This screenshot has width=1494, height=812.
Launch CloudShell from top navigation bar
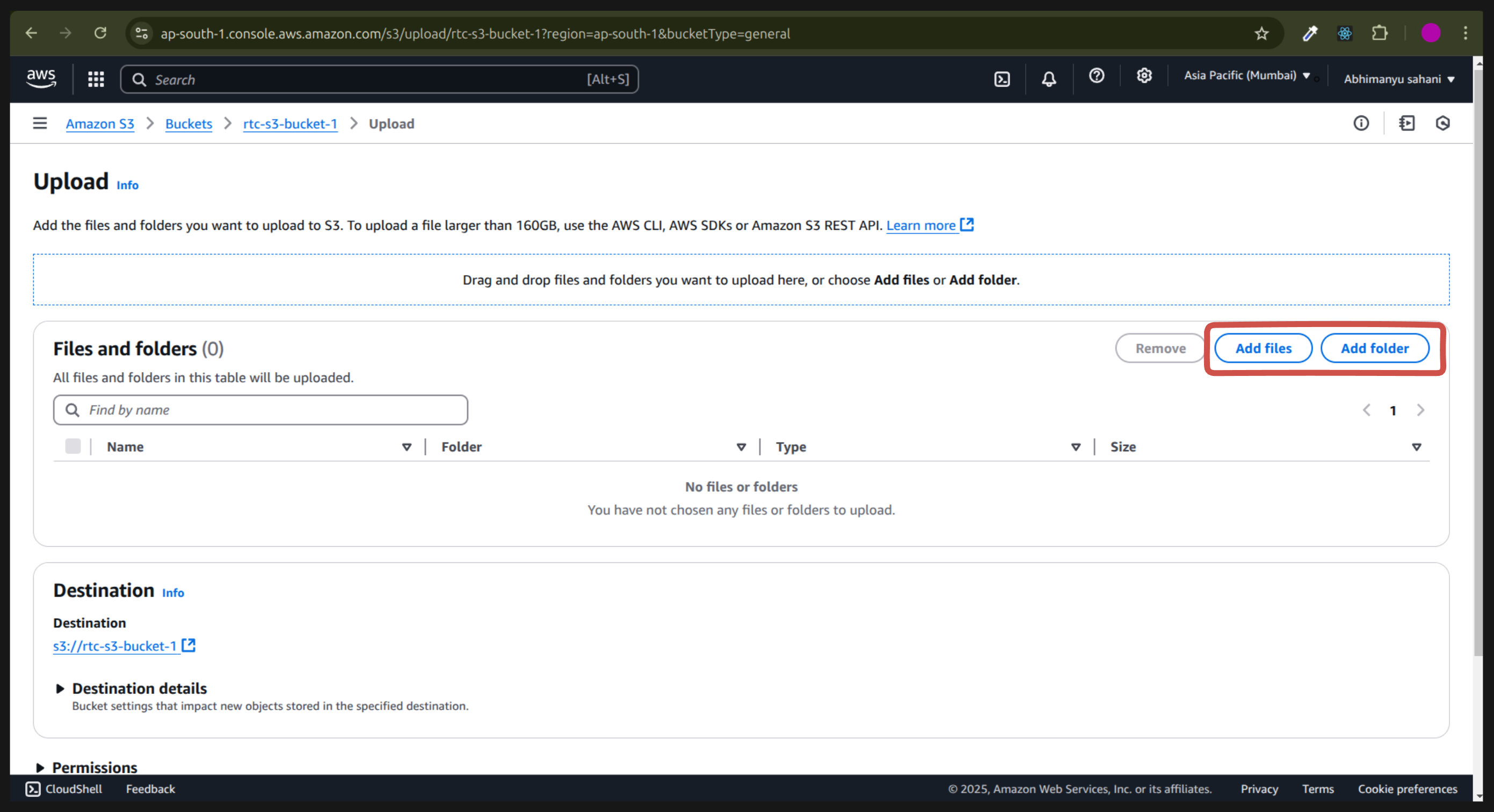pyautogui.click(x=1002, y=79)
